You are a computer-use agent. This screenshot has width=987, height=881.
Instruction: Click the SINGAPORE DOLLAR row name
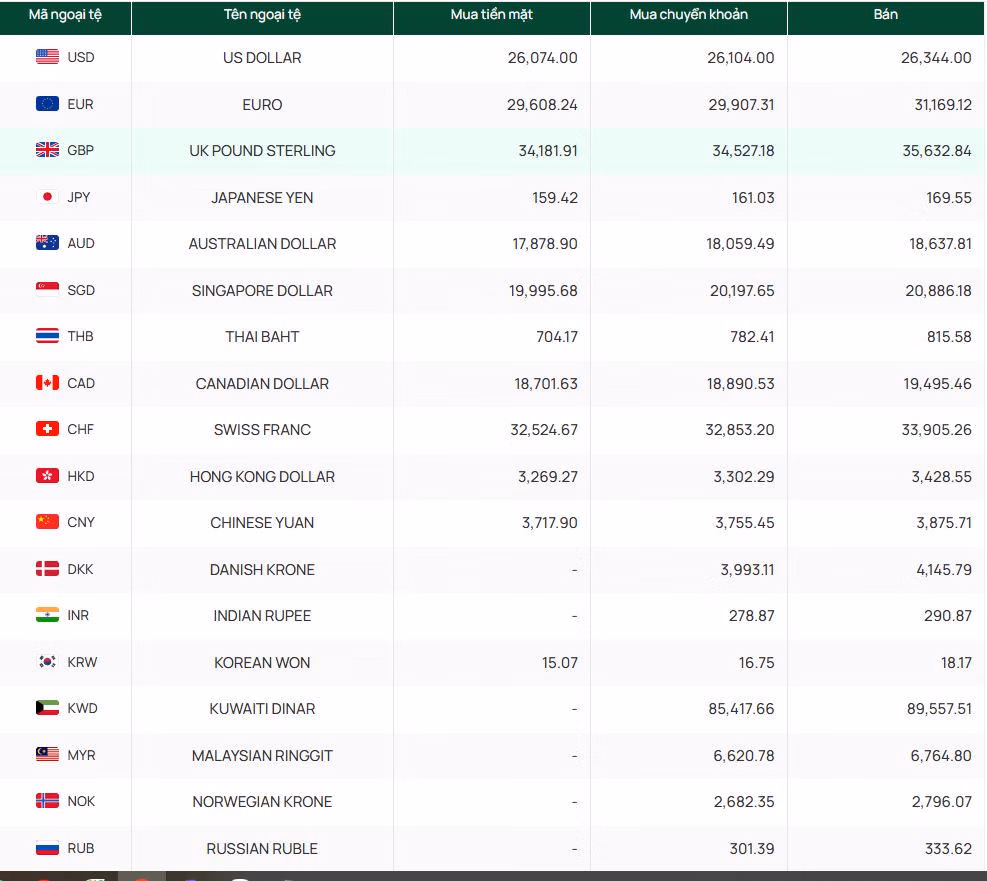tap(262, 291)
